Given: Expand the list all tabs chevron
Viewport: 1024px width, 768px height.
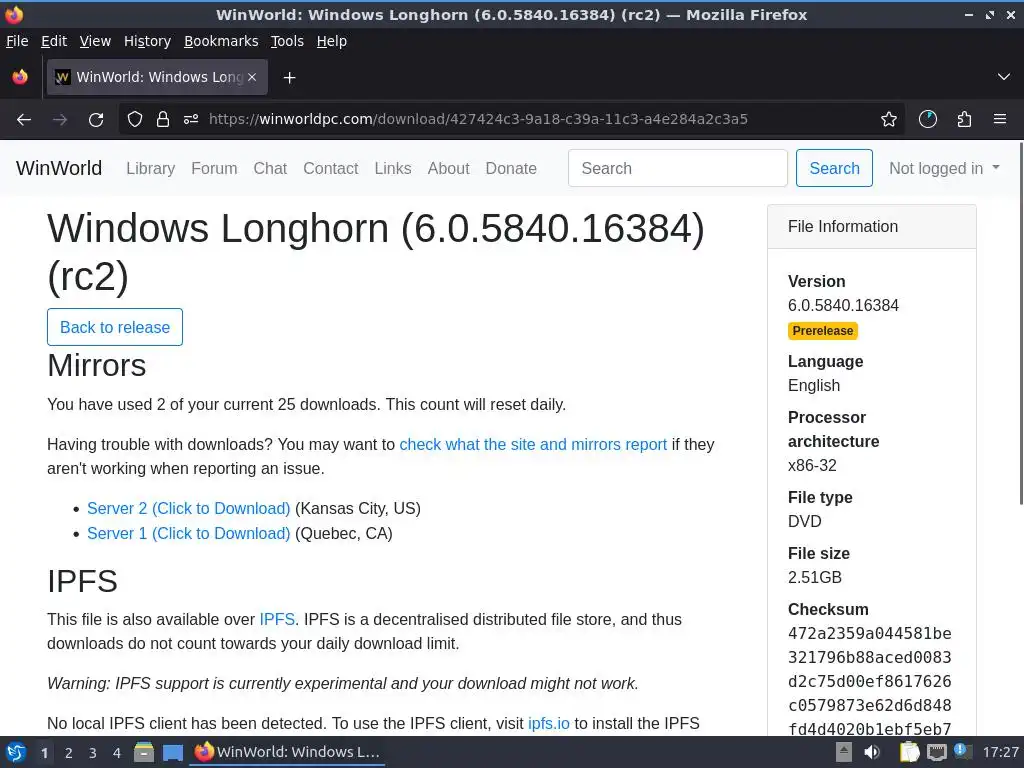Looking at the screenshot, I should [x=1004, y=77].
